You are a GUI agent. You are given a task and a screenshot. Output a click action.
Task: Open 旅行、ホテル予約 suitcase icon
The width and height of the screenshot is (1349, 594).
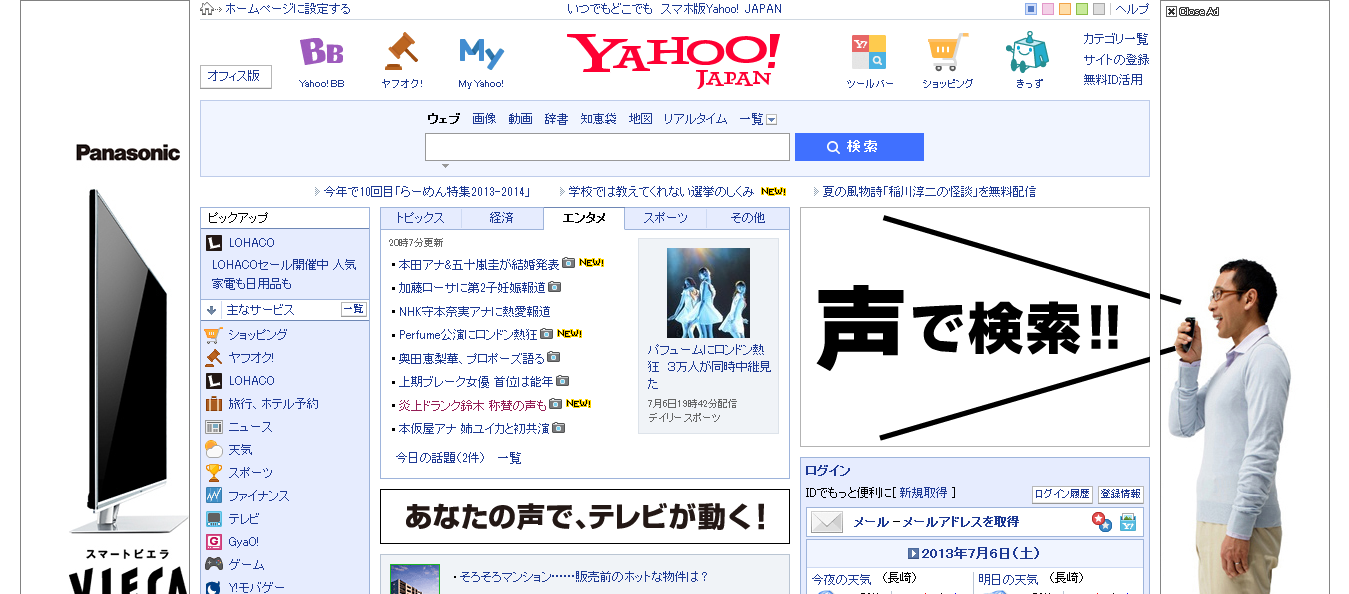tap(213, 404)
